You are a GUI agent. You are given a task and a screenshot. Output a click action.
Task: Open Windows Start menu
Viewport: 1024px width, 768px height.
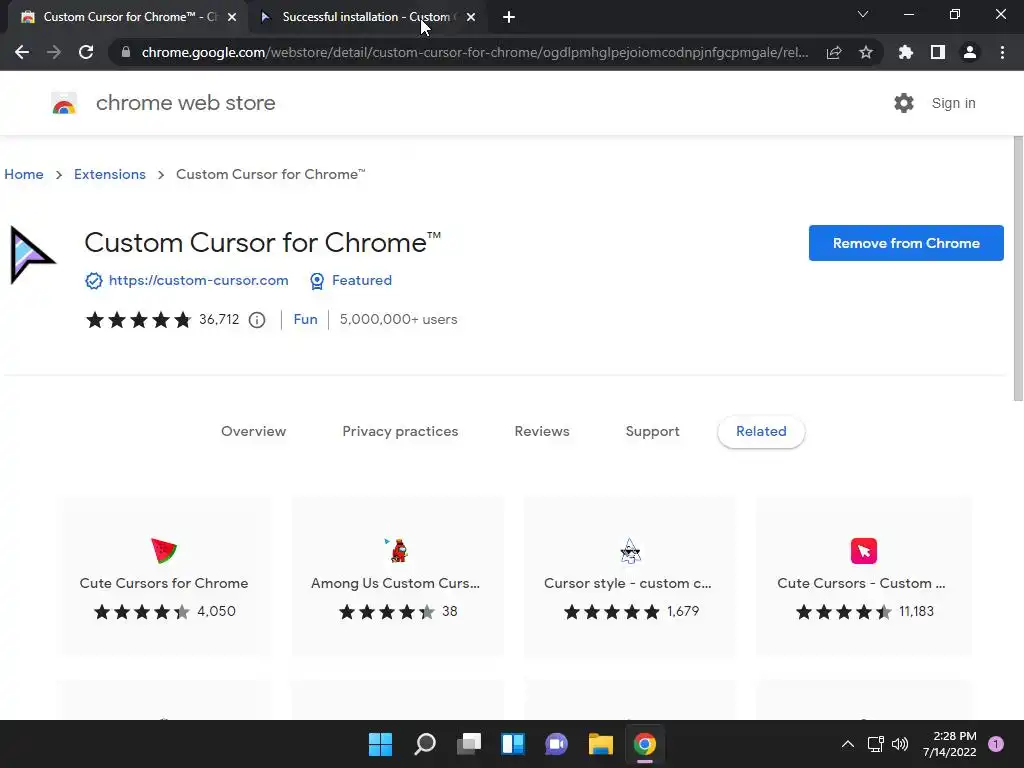[380, 744]
